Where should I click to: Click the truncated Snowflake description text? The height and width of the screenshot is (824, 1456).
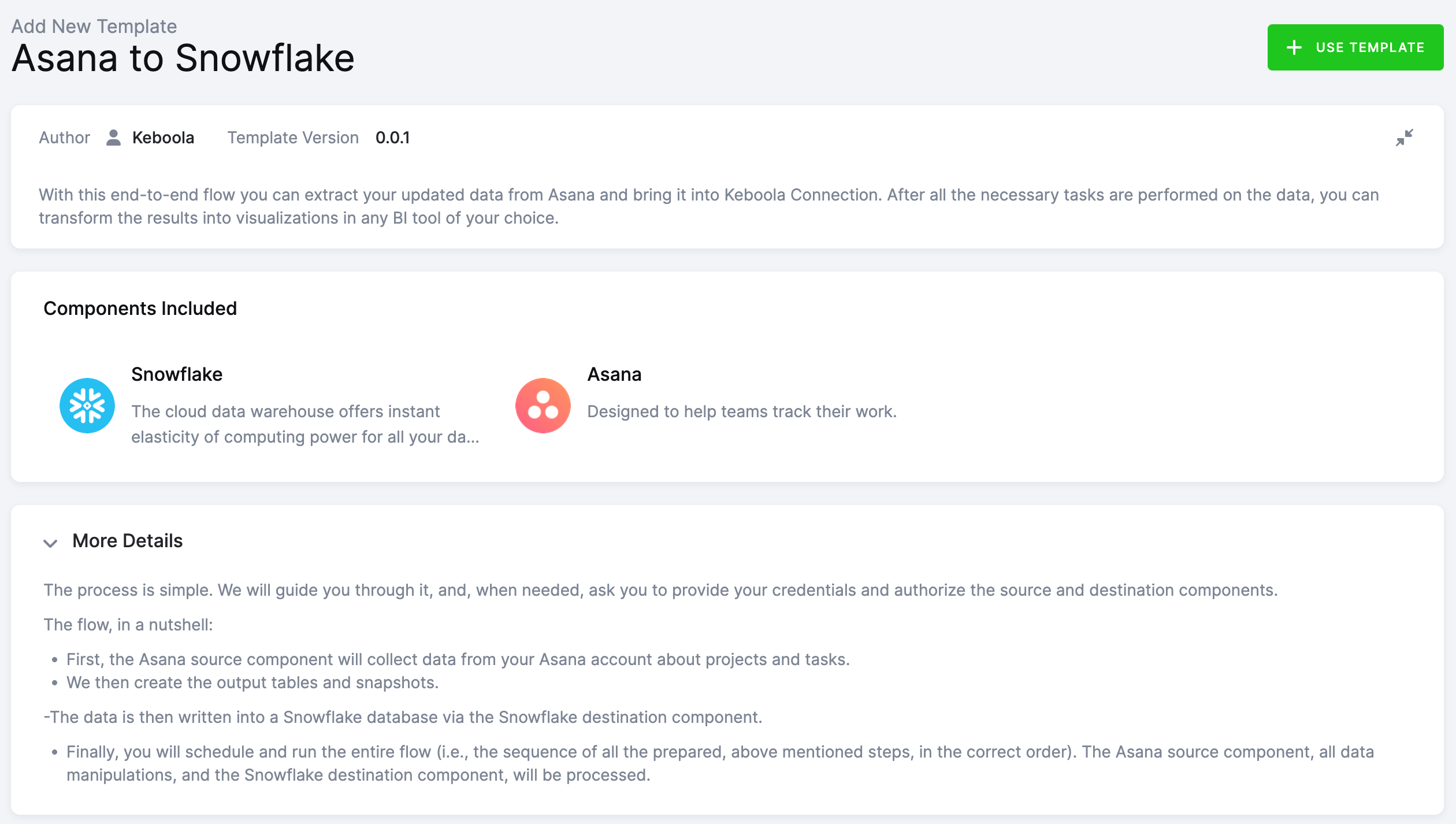(304, 424)
